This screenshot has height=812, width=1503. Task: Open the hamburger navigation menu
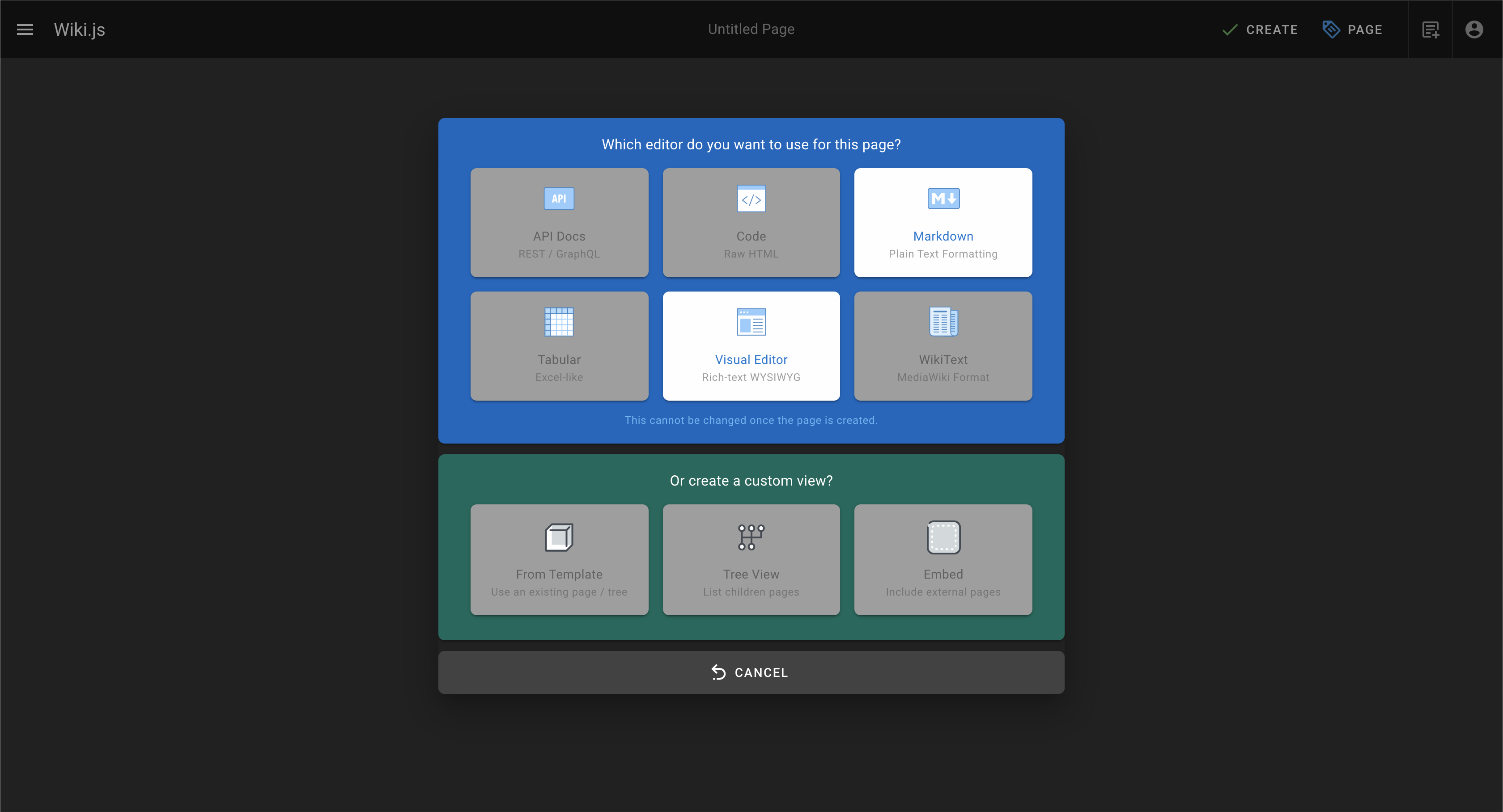25,29
